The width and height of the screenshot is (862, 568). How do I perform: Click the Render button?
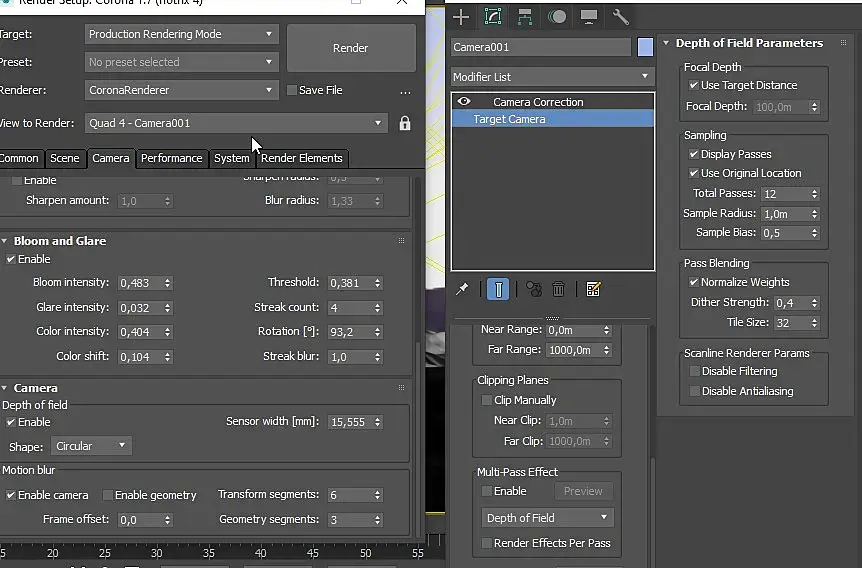pos(351,48)
